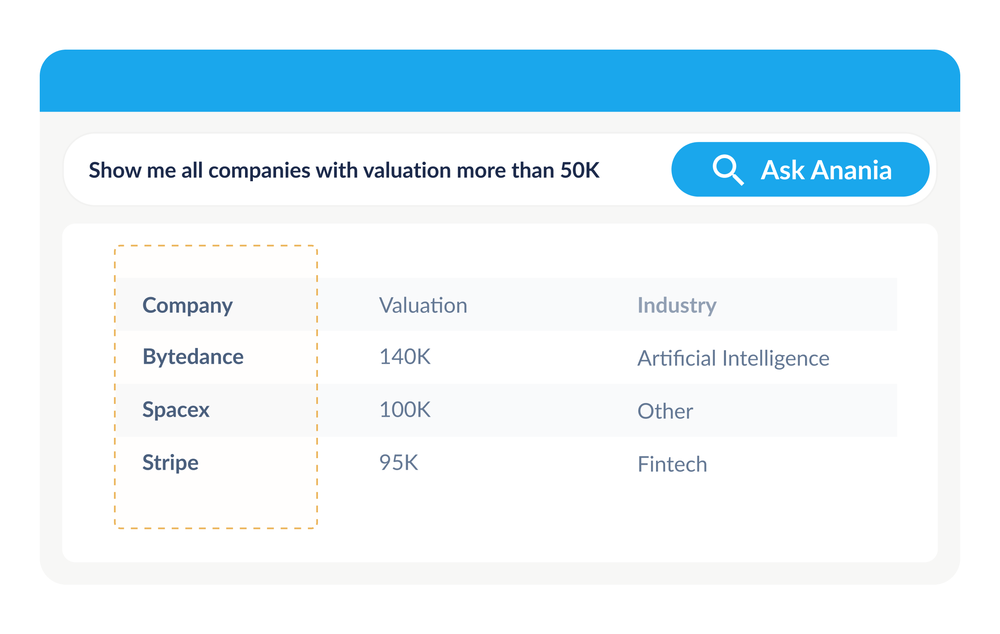Image resolution: width=1000 pixels, height=634 pixels.
Task: Click the Bytedance company cell
Action: click(x=192, y=357)
